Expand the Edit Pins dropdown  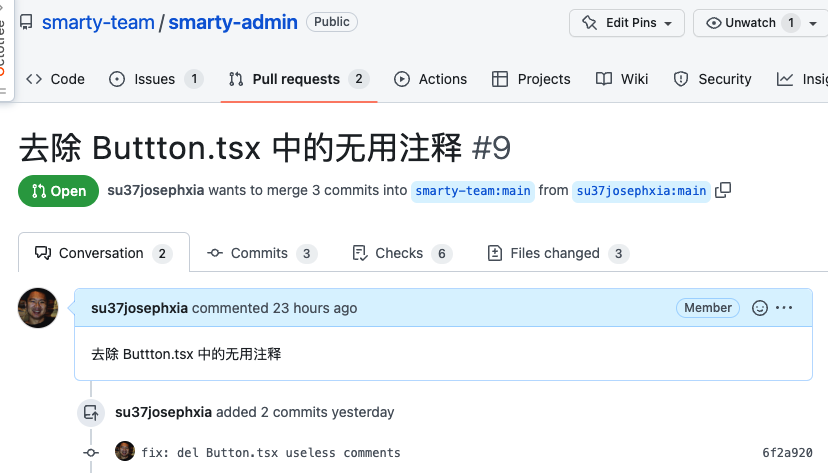(x=627, y=22)
